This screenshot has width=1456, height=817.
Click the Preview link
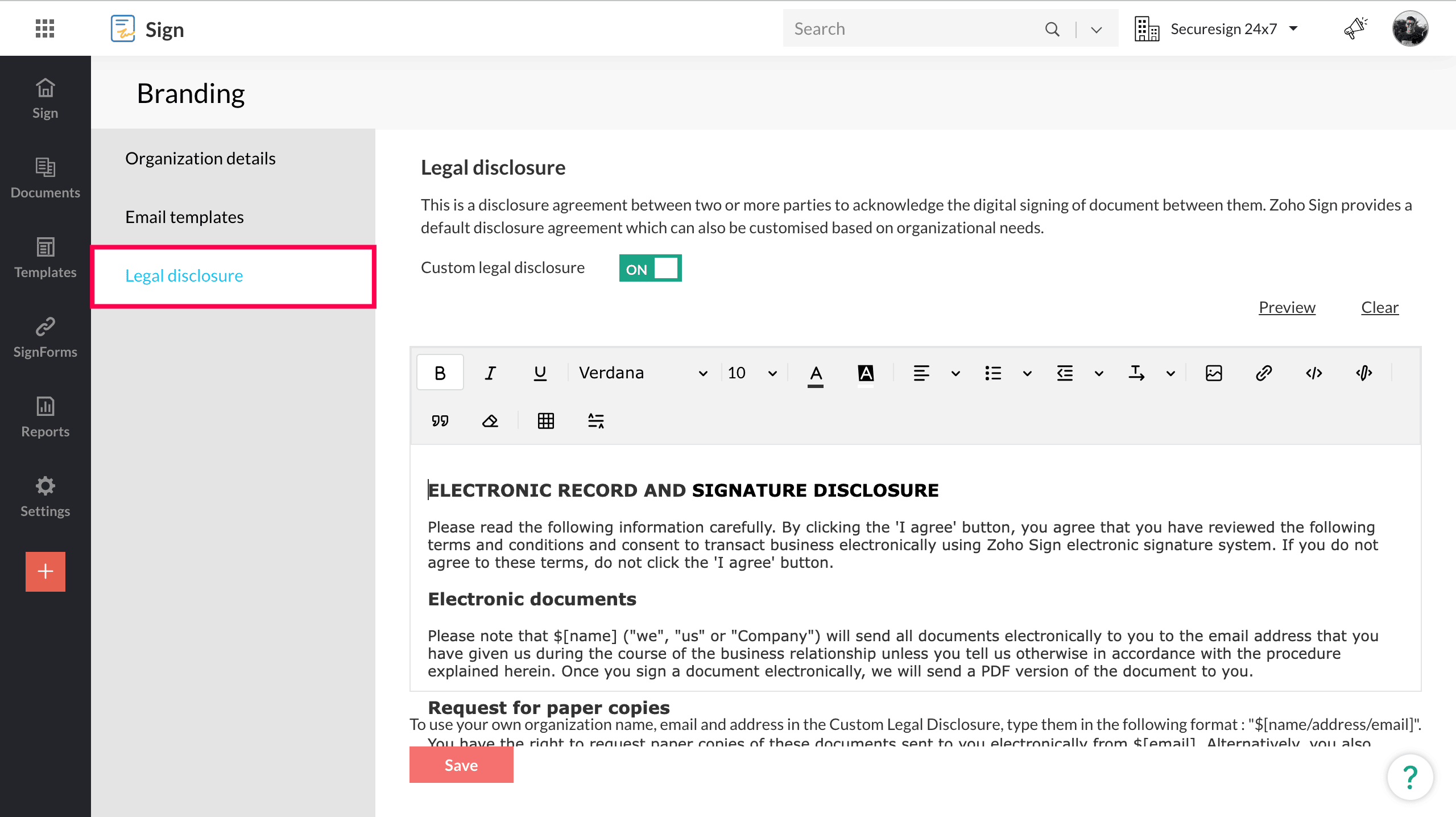pos(1287,307)
